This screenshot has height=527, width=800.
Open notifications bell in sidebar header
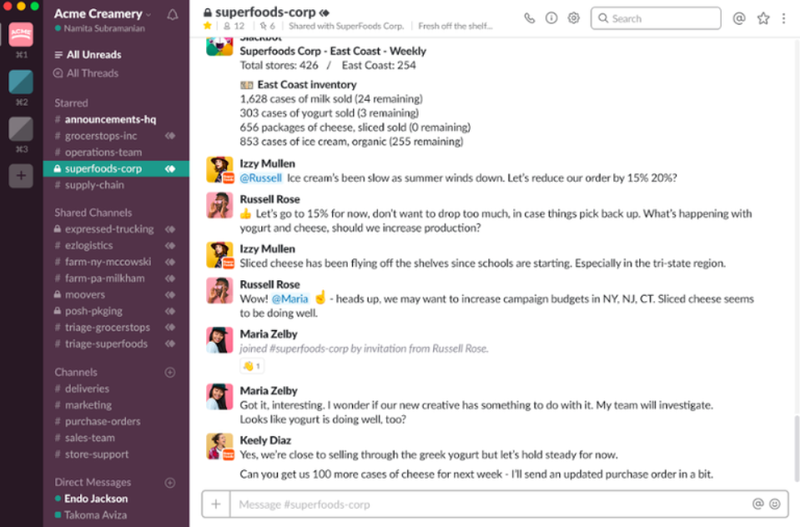(172, 15)
